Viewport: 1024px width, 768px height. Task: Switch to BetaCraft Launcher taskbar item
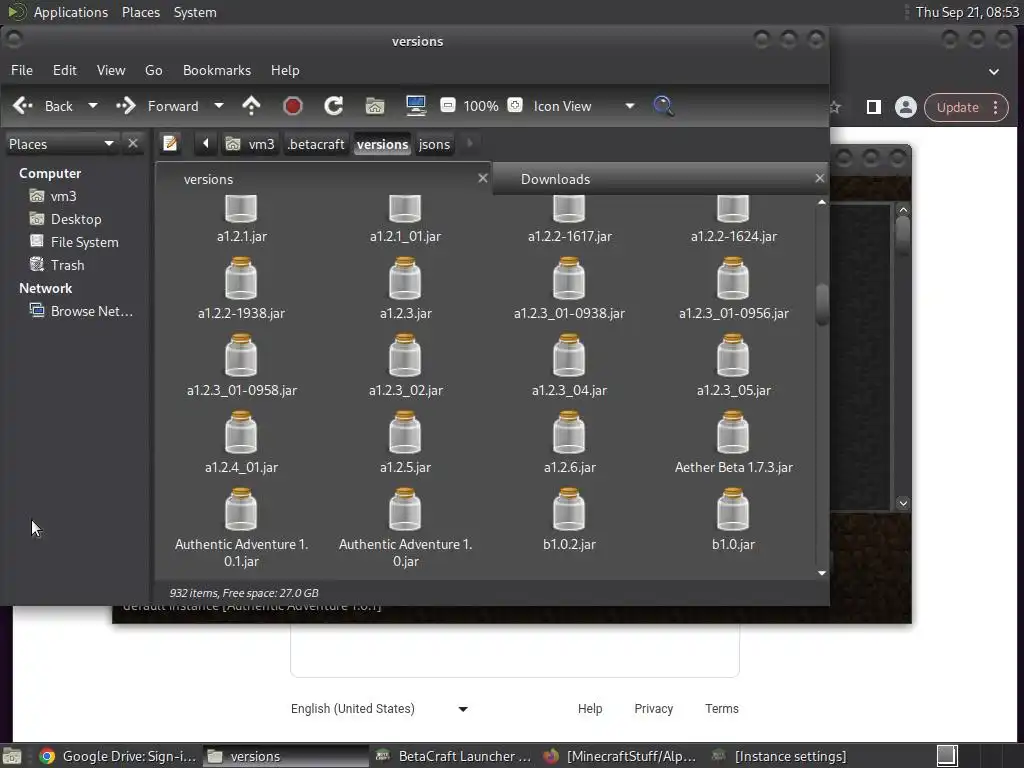point(454,756)
